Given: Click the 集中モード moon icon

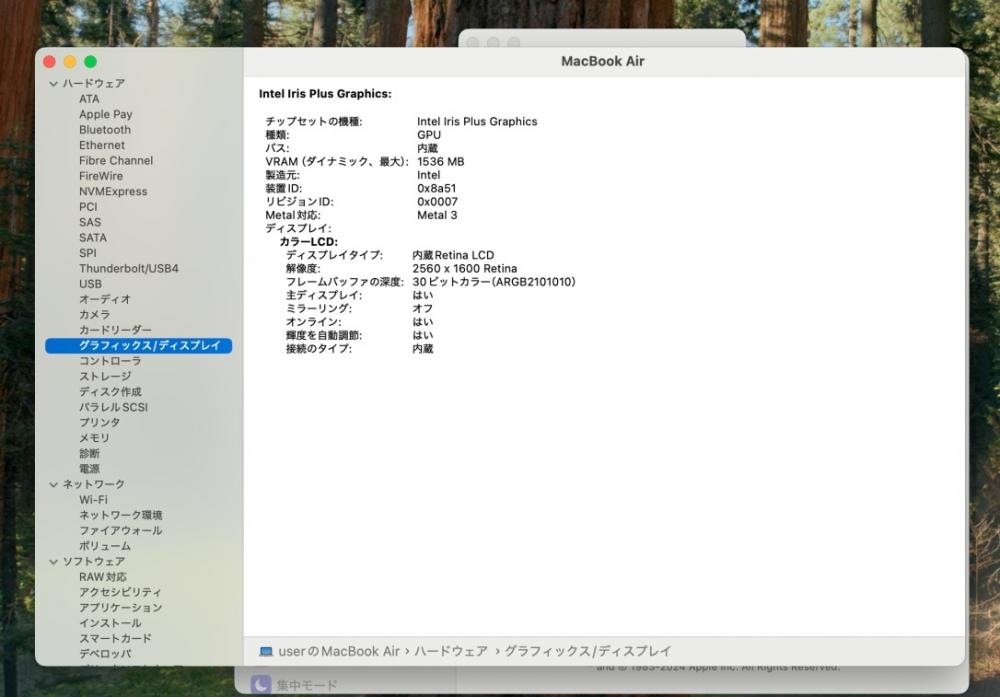Looking at the screenshot, I should point(261,685).
